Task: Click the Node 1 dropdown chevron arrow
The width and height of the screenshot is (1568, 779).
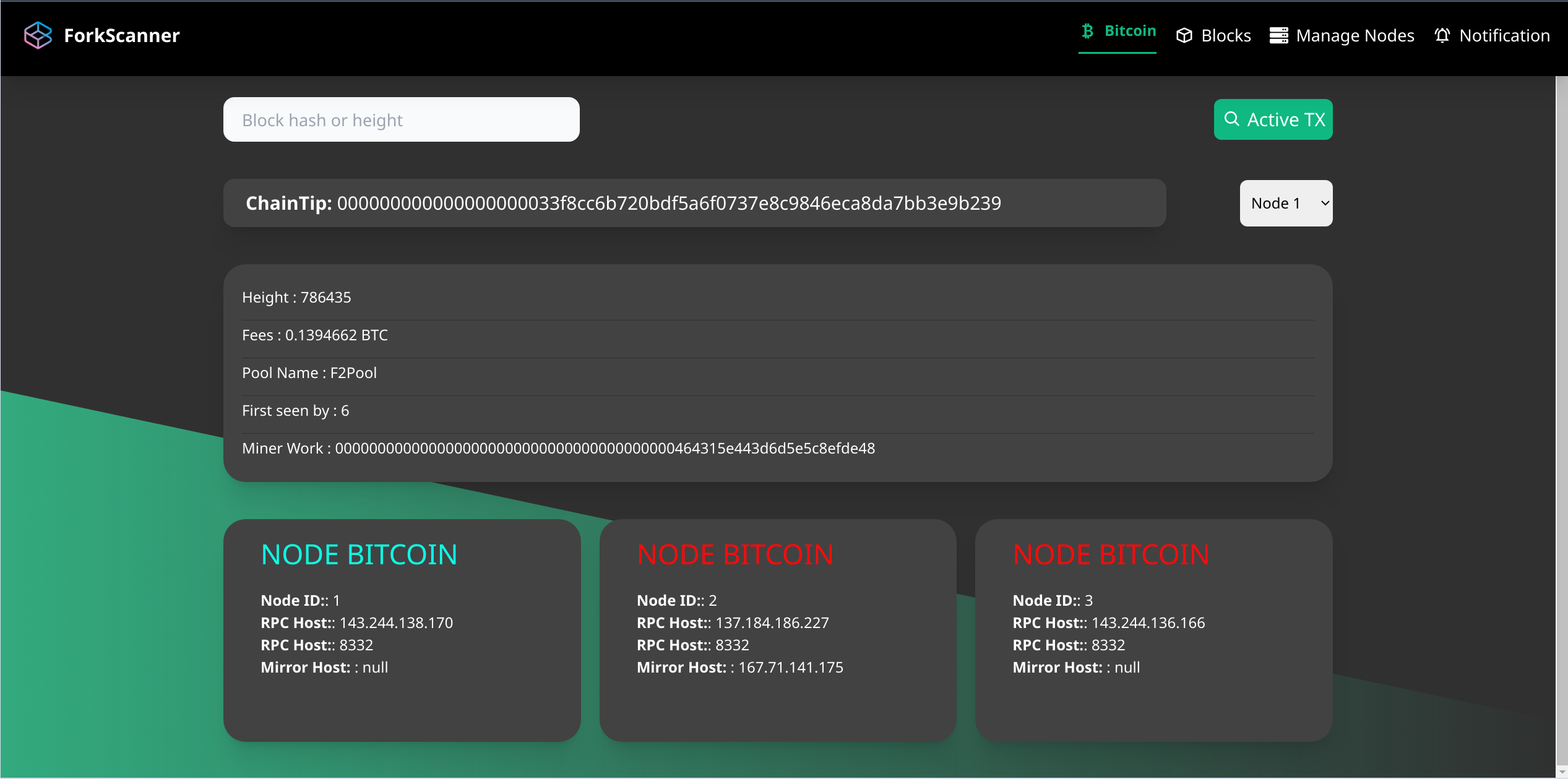Action: pyautogui.click(x=1325, y=204)
